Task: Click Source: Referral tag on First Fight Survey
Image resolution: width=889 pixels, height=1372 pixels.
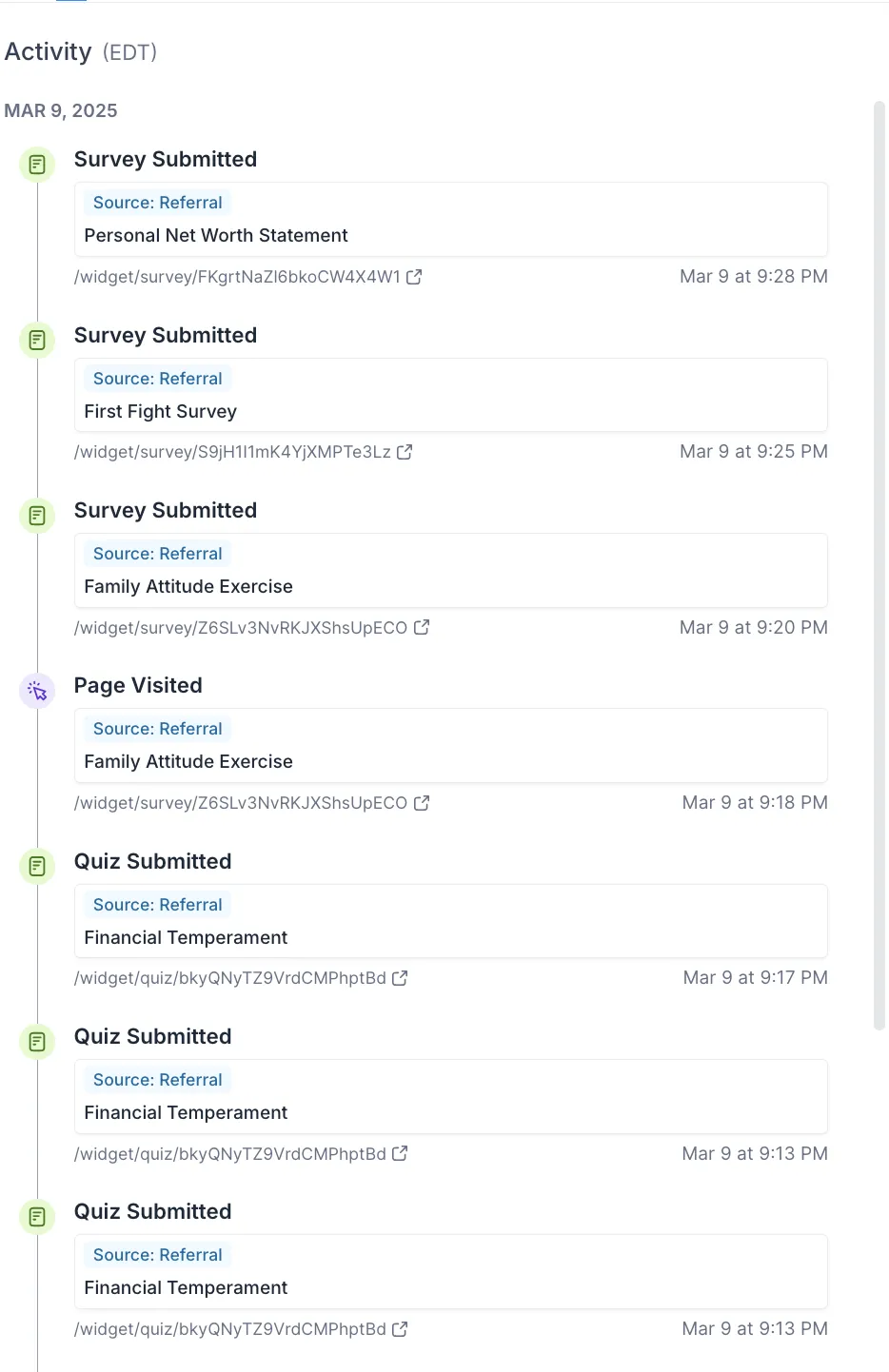Action: point(157,379)
